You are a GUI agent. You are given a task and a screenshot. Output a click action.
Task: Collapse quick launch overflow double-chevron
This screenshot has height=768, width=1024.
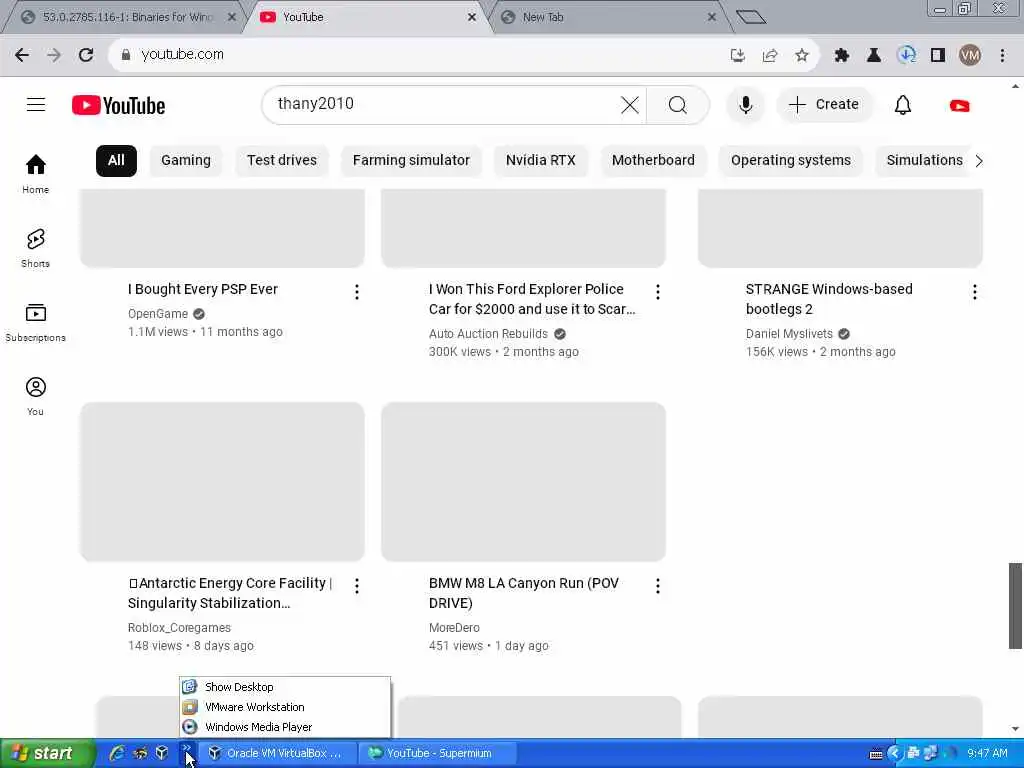(x=186, y=748)
